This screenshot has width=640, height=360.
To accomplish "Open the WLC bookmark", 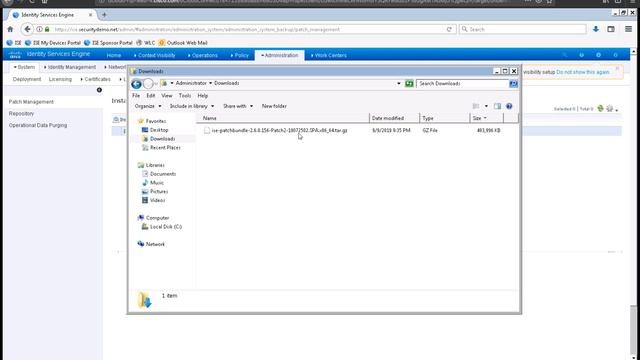I will pyautogui.click(x=146, y=42).
